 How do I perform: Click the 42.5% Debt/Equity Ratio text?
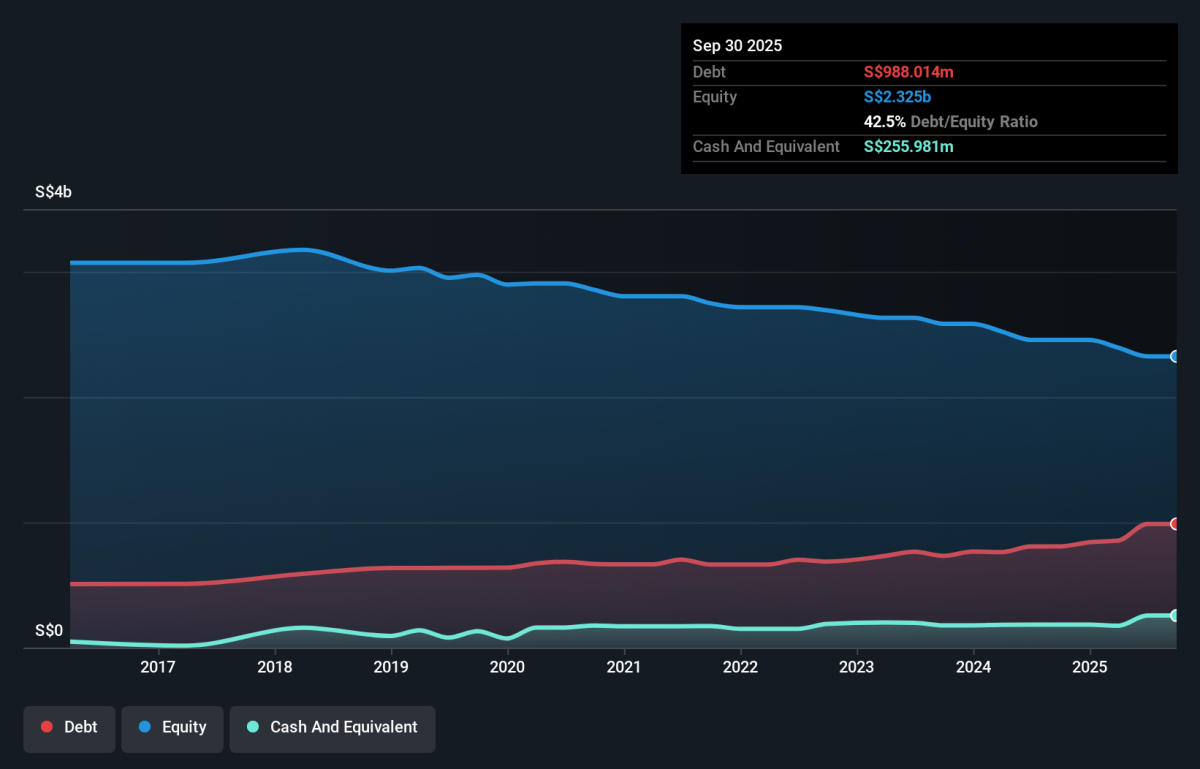click(x=951, y=122)
